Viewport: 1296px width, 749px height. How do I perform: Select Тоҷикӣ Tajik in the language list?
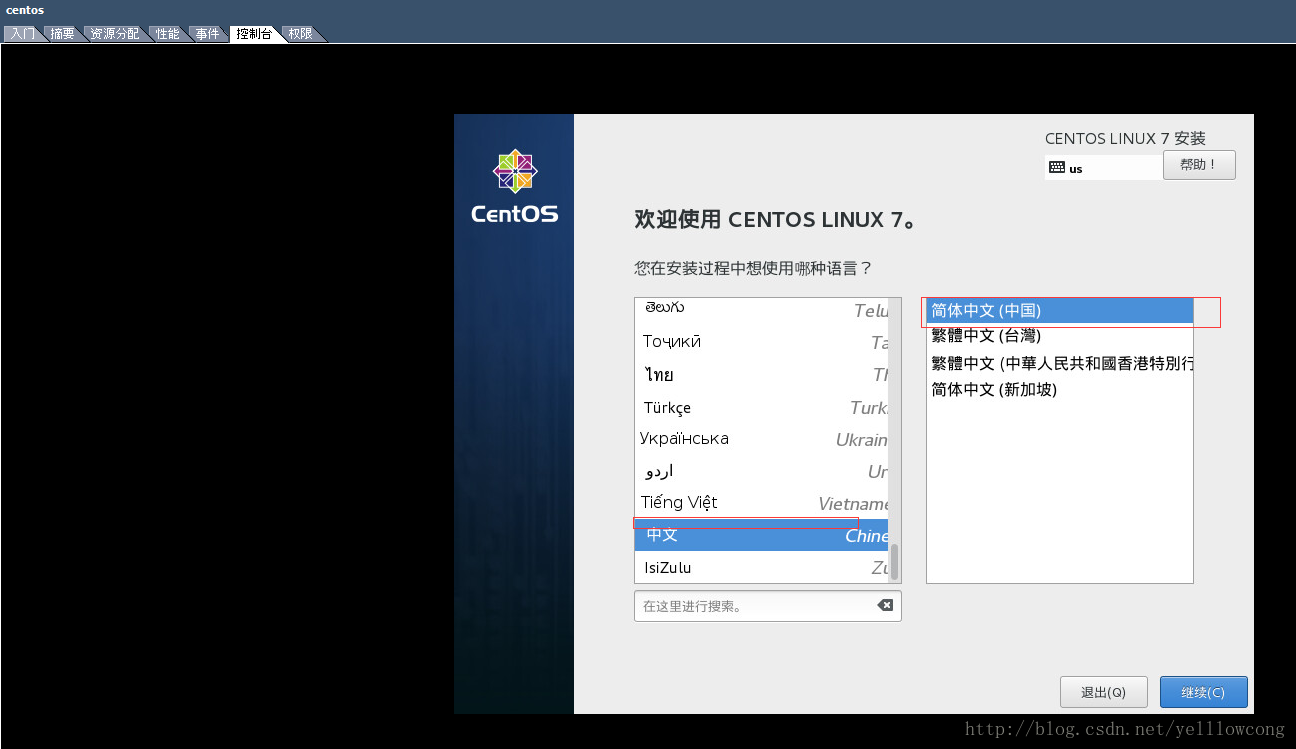762,342
